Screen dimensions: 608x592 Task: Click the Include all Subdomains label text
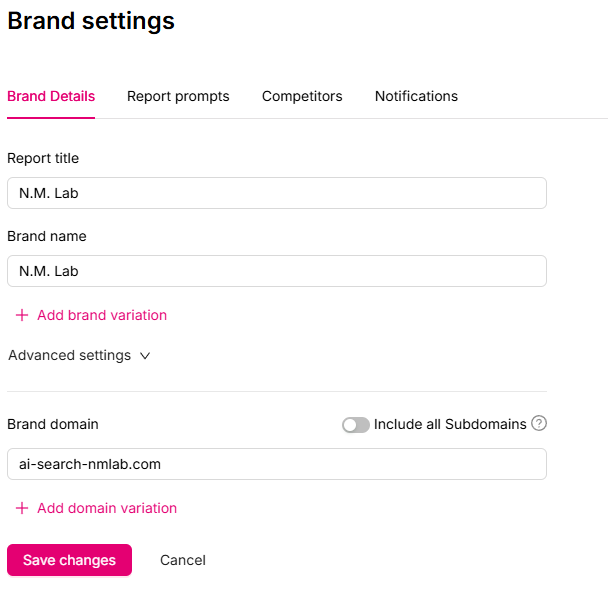click(x=450, y=425)
